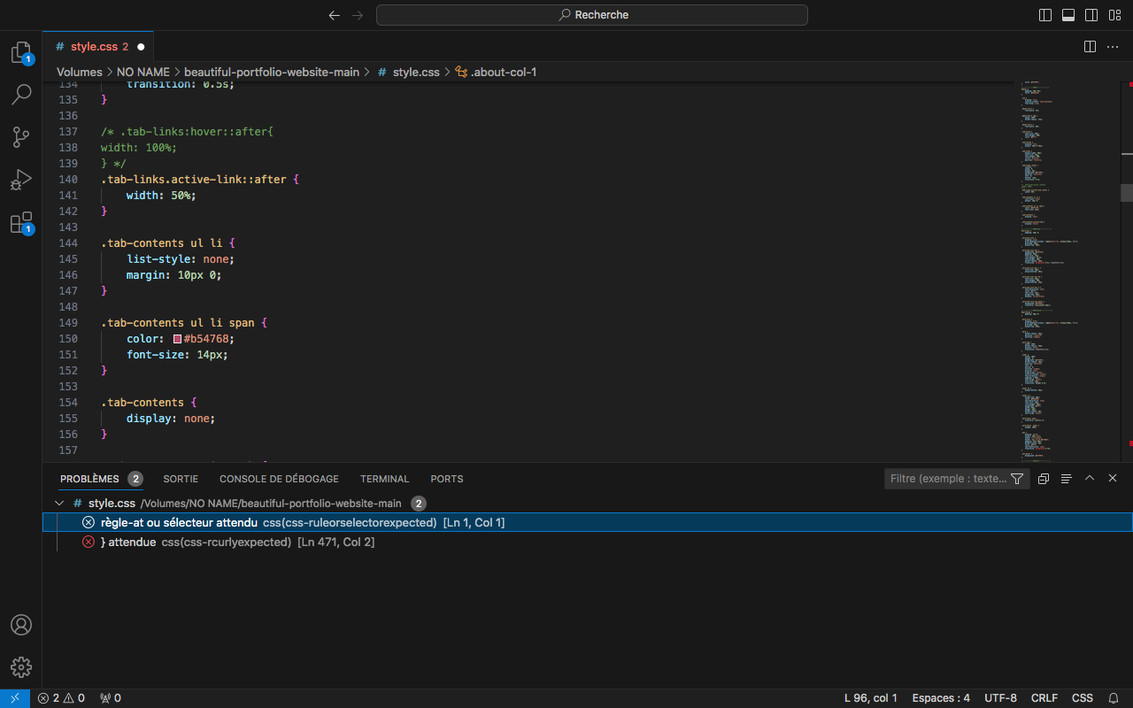Open Run and Debug view
The width and height of the screenshot is (1133, 708).
[x=21, y=179]
